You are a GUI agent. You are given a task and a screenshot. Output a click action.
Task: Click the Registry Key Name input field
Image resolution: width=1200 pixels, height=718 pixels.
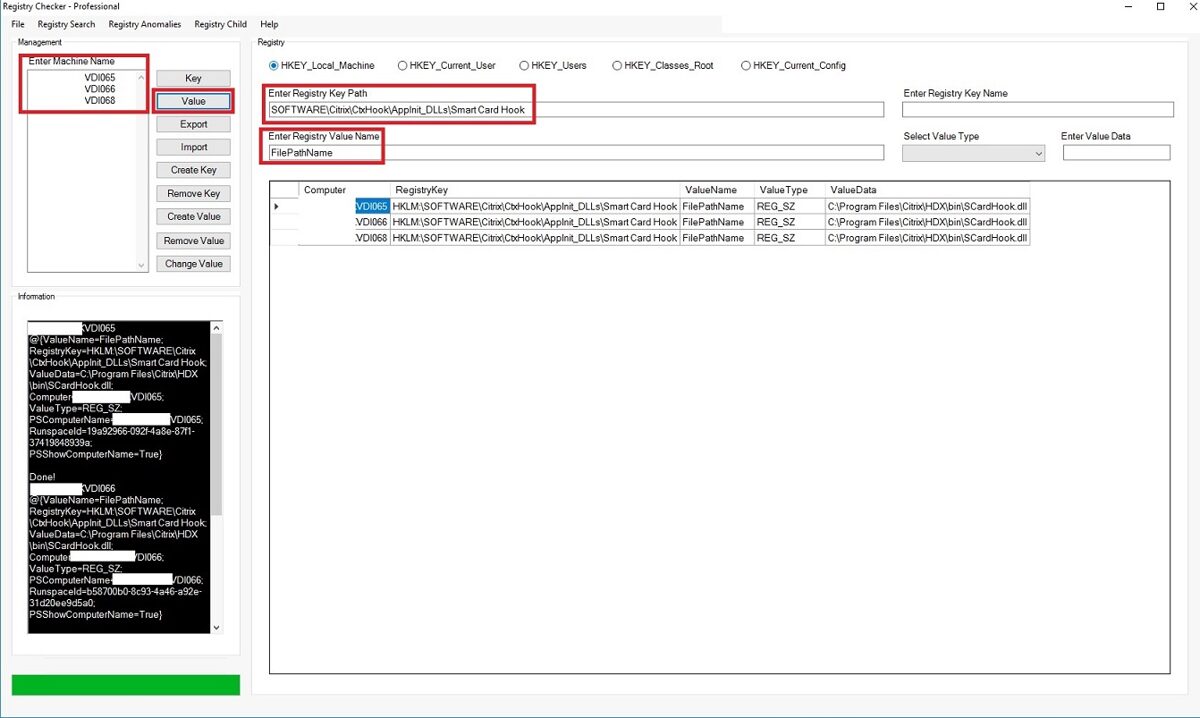coord(1037,110)
